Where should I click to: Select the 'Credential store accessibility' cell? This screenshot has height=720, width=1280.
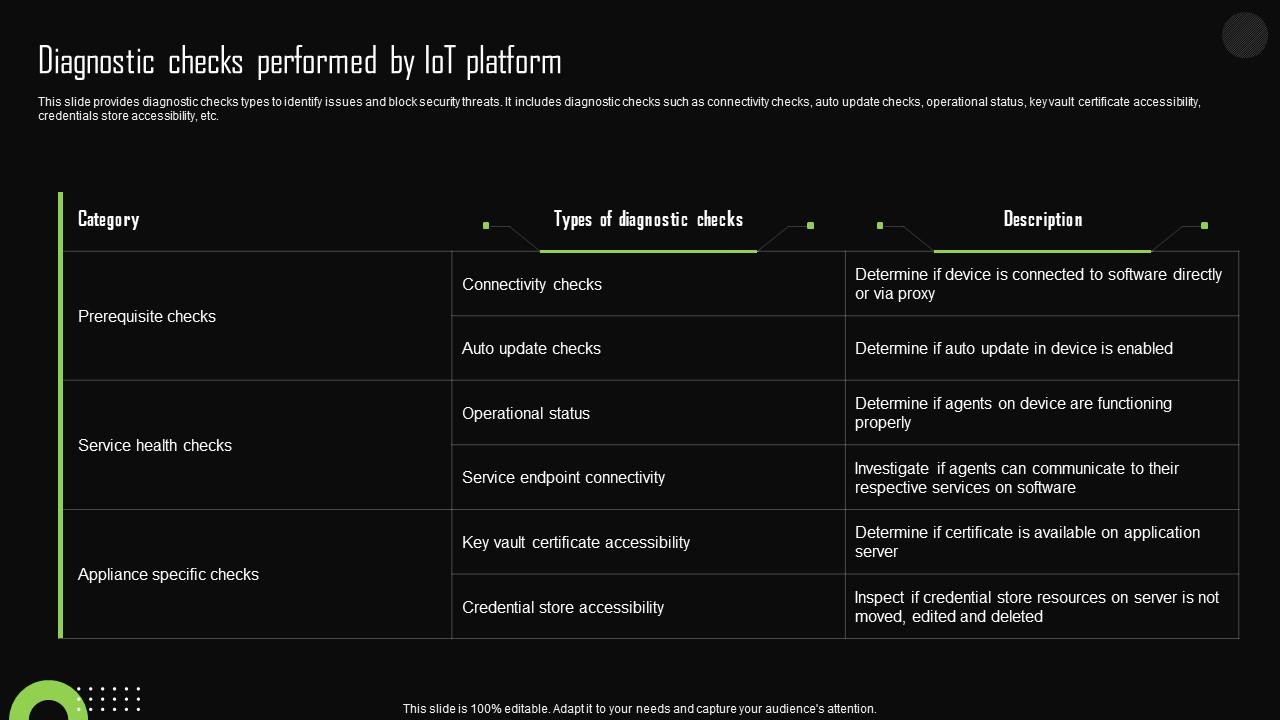(x=648, y=607)
